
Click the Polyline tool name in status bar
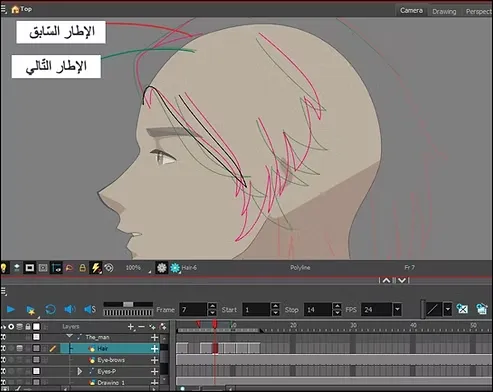[x=300, y=268]
